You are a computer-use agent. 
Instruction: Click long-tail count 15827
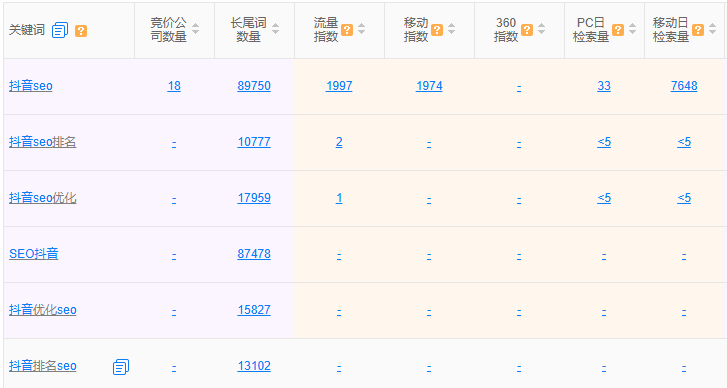[x=254, y=310]
